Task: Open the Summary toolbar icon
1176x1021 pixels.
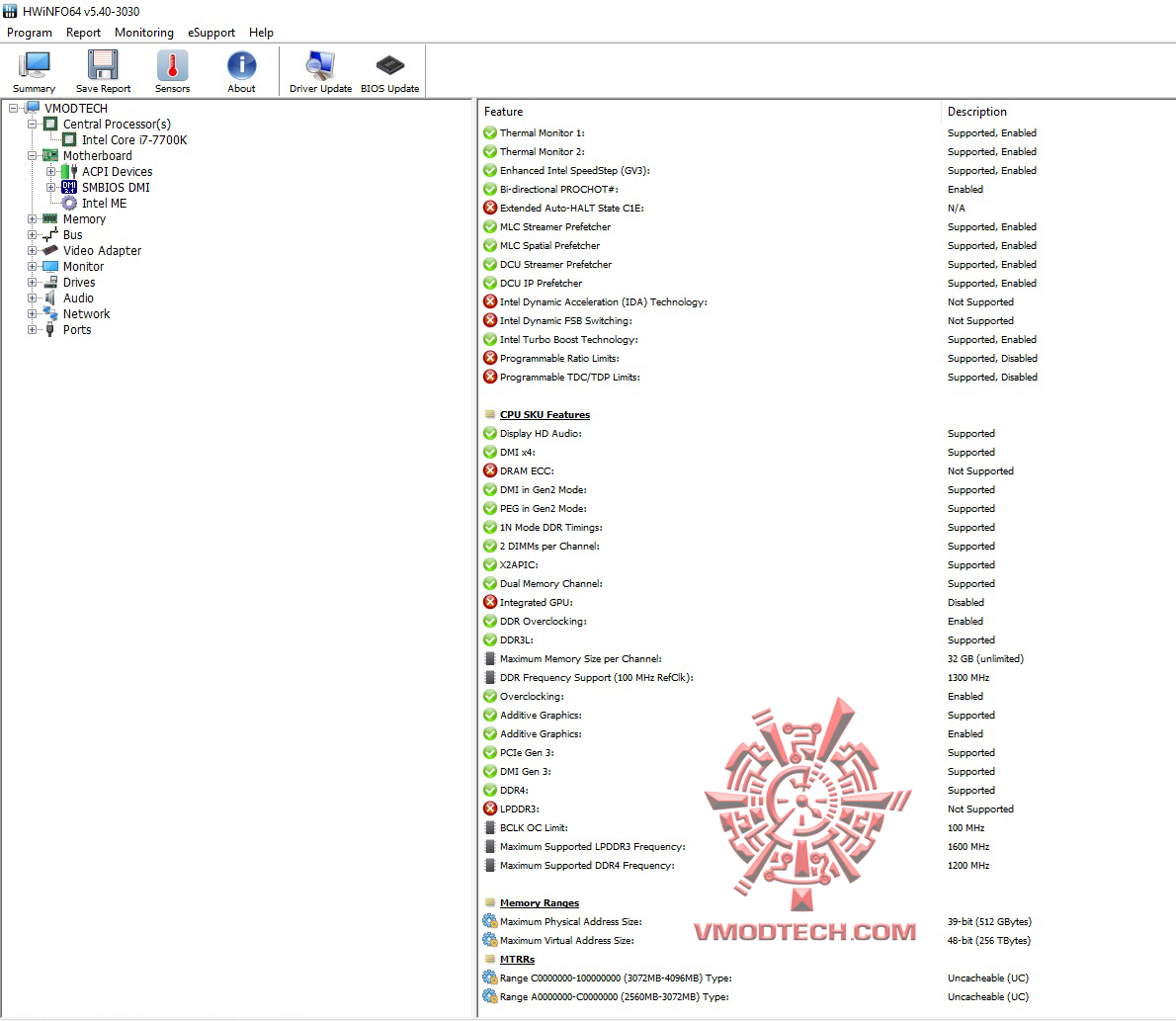Action: pyautogui.click(x=34, y=65)
